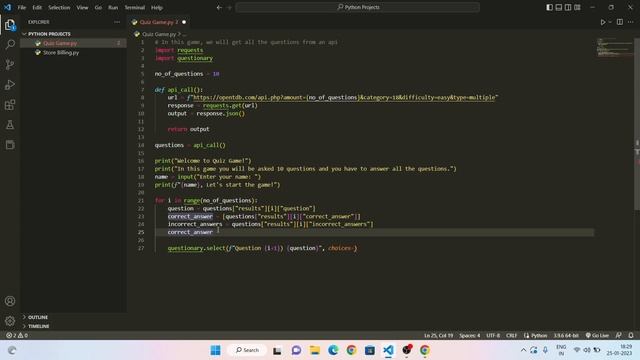This screenshot has height=360, width=640.
Task: Open the Selection menu
Action: 59,7
